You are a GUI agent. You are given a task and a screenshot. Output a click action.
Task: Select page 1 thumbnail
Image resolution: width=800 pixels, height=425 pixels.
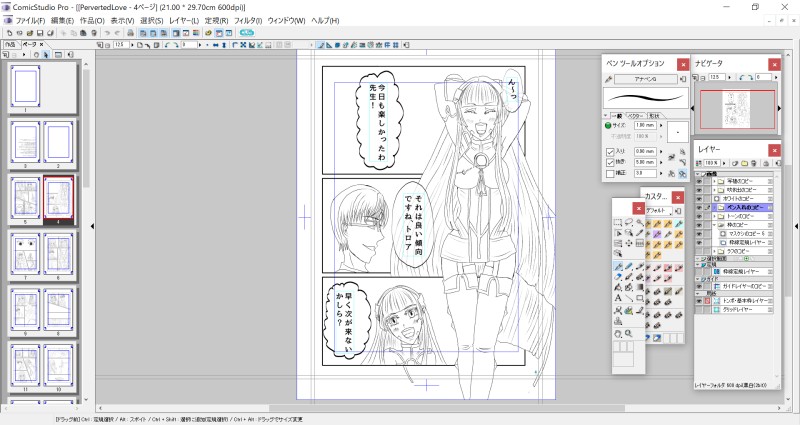(x=25, y=86)
